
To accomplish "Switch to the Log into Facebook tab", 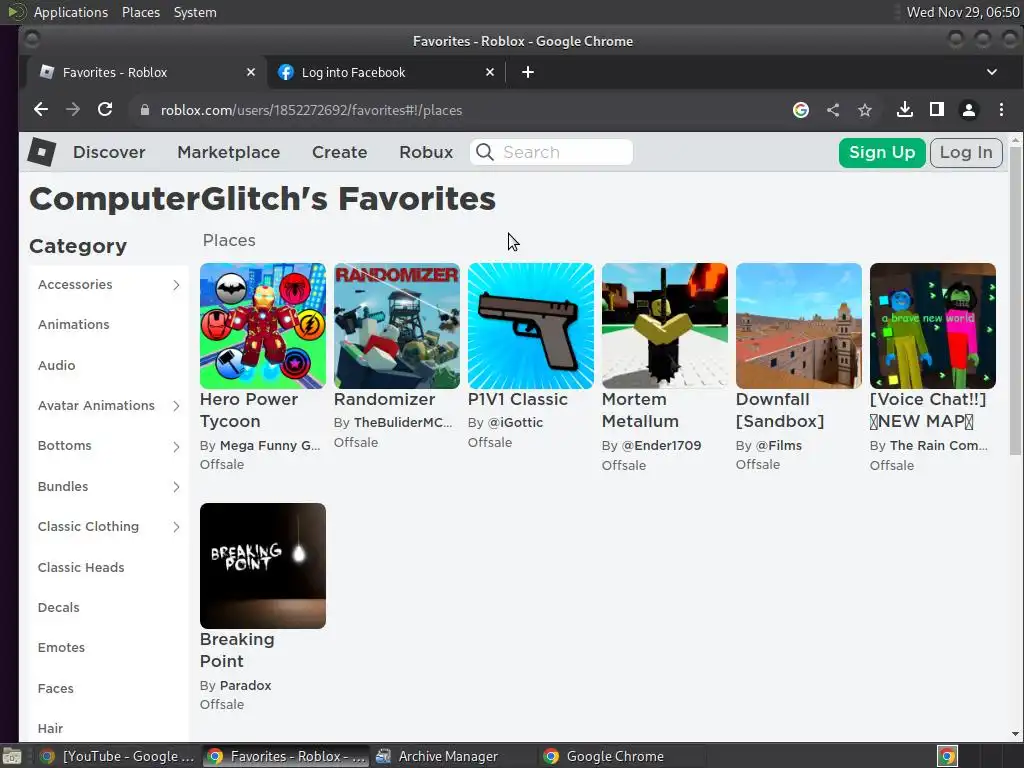I will click(x=385, y=72).
